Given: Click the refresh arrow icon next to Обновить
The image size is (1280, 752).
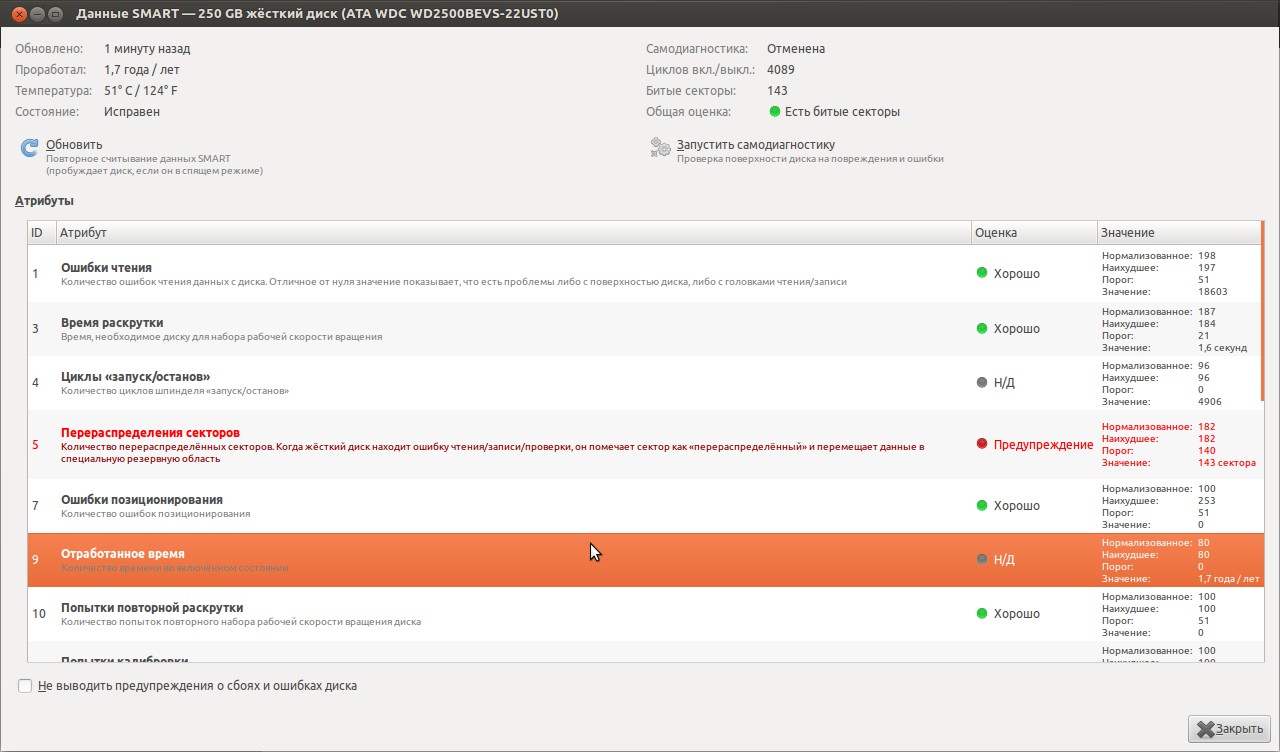Looking at the screenshot, I should [29, 148].
